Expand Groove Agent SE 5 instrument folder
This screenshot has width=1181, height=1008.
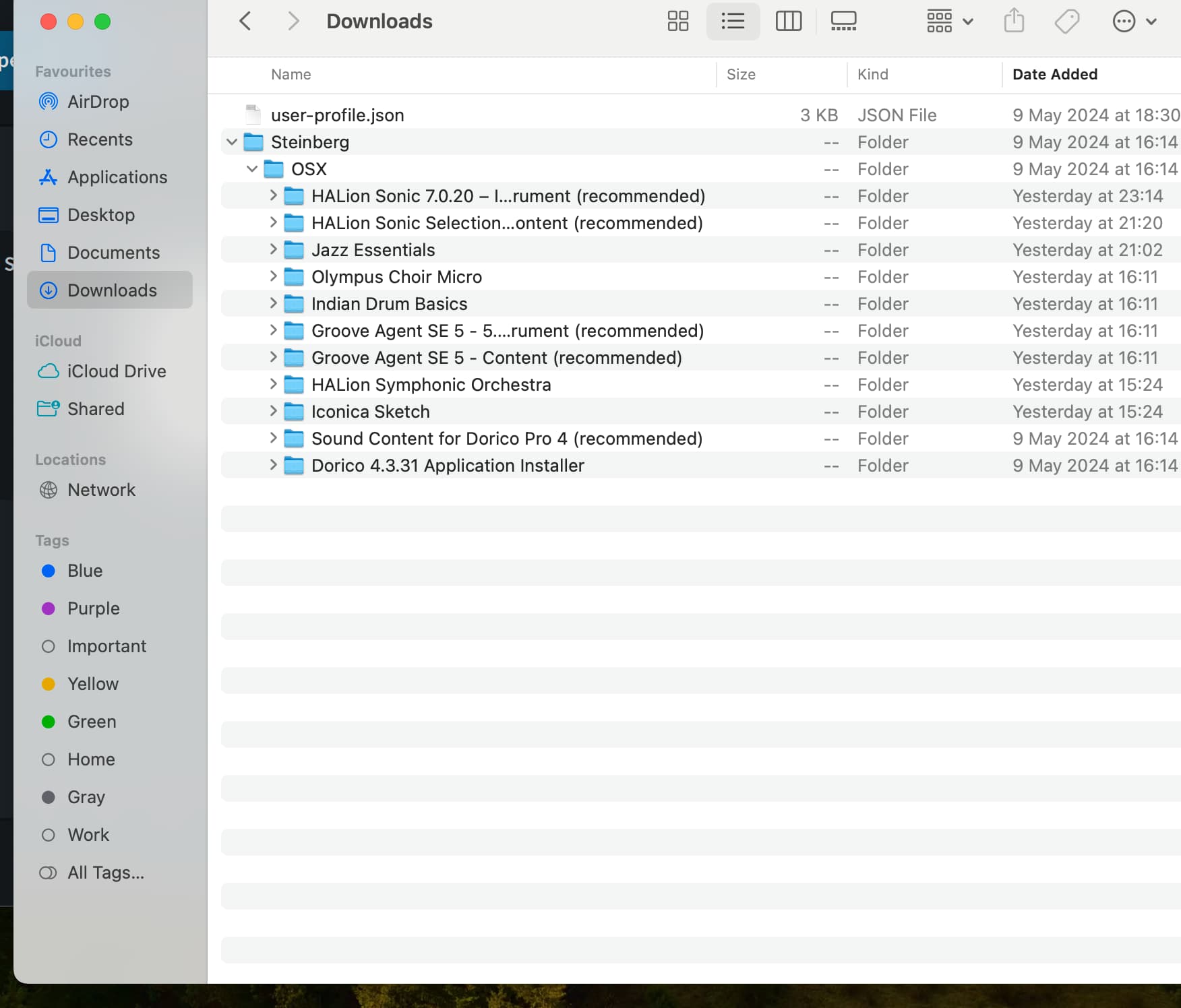[x=273, y=331]
